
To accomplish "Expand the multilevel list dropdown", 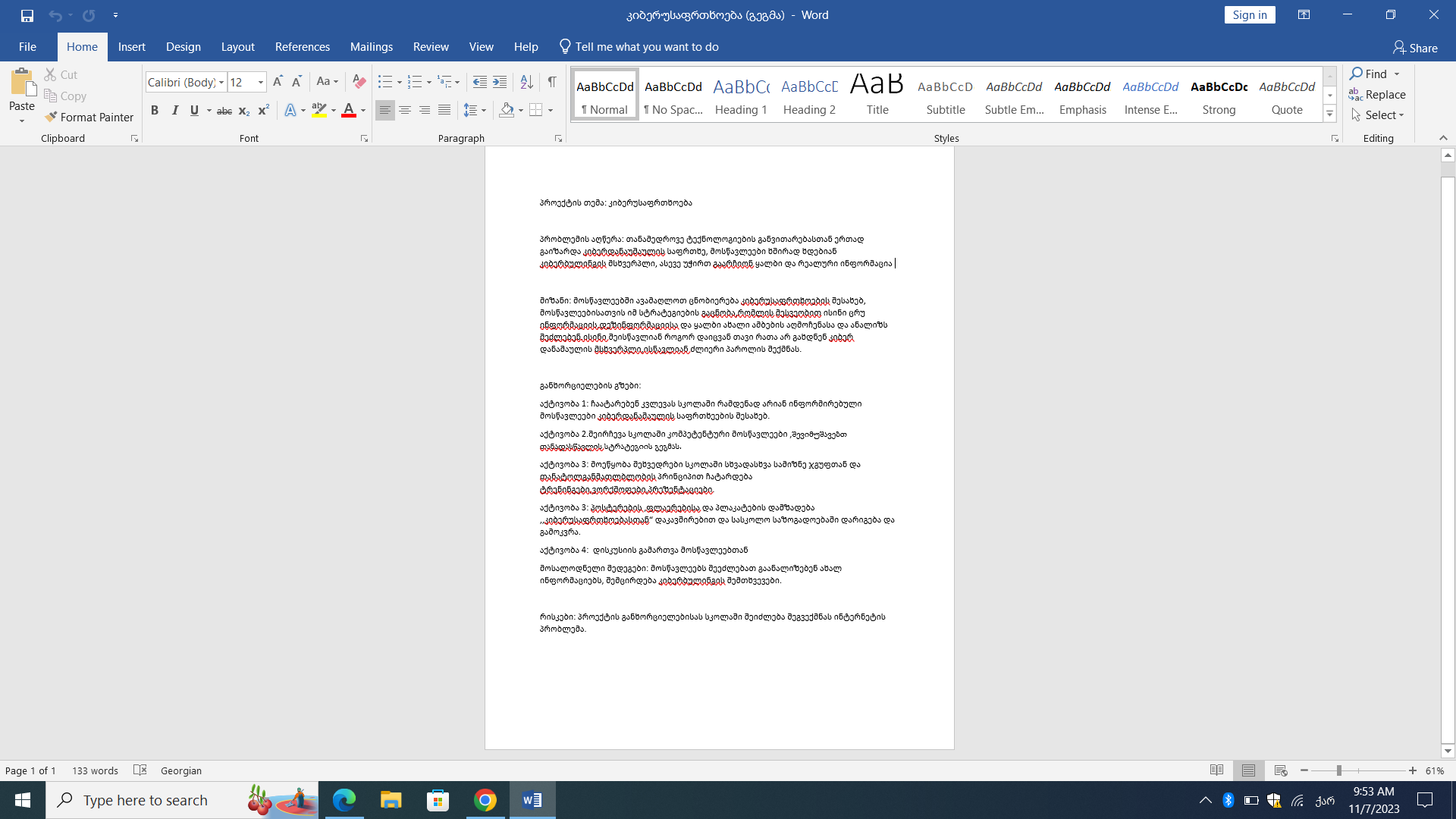I will 457,82.
